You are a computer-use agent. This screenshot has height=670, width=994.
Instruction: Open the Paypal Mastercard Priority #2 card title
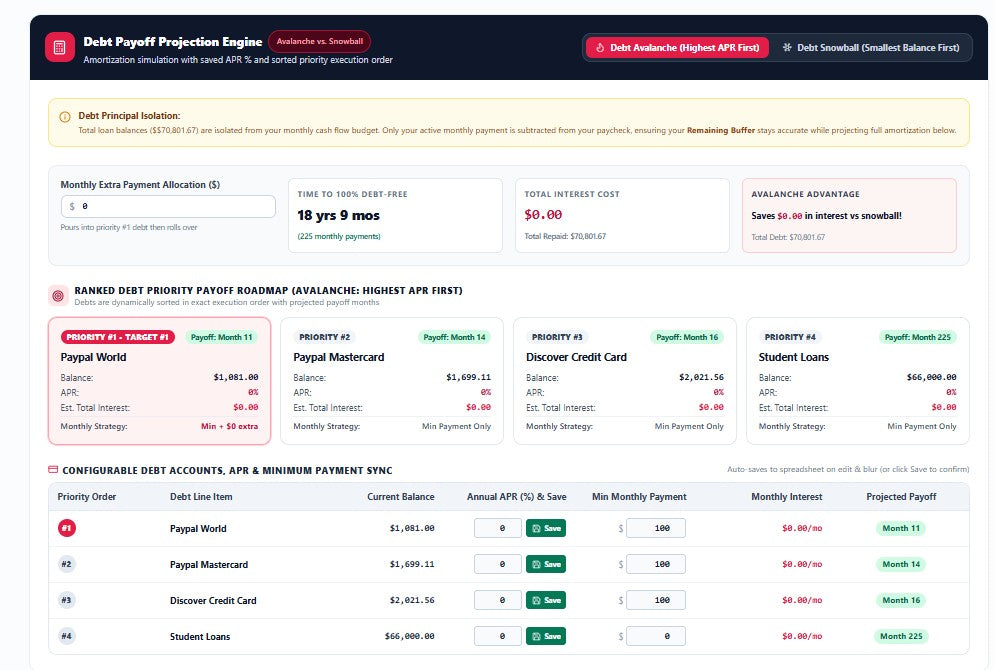coord(339,358)
